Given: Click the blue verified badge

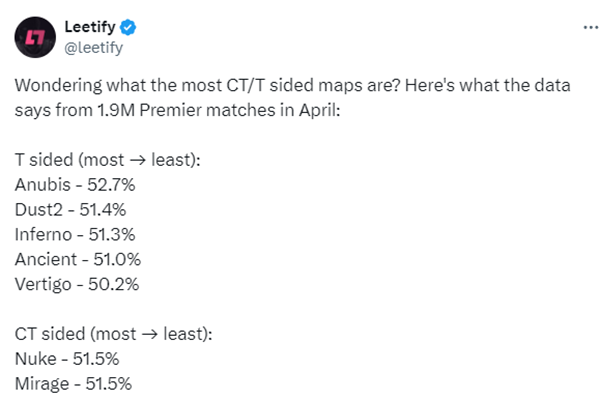Looking at the screenshot, I should coord(128,27).
